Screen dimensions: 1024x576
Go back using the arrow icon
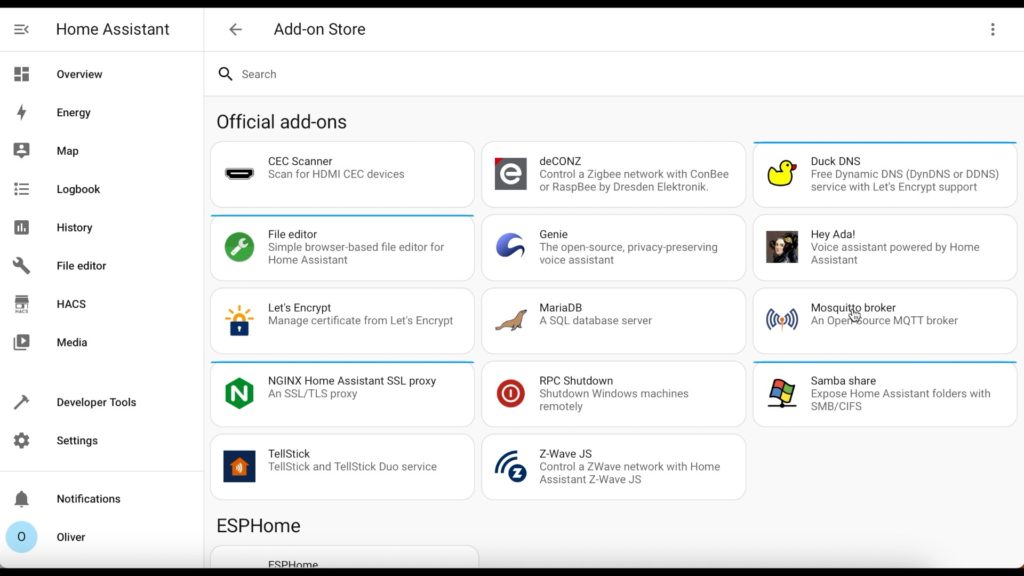235,29
